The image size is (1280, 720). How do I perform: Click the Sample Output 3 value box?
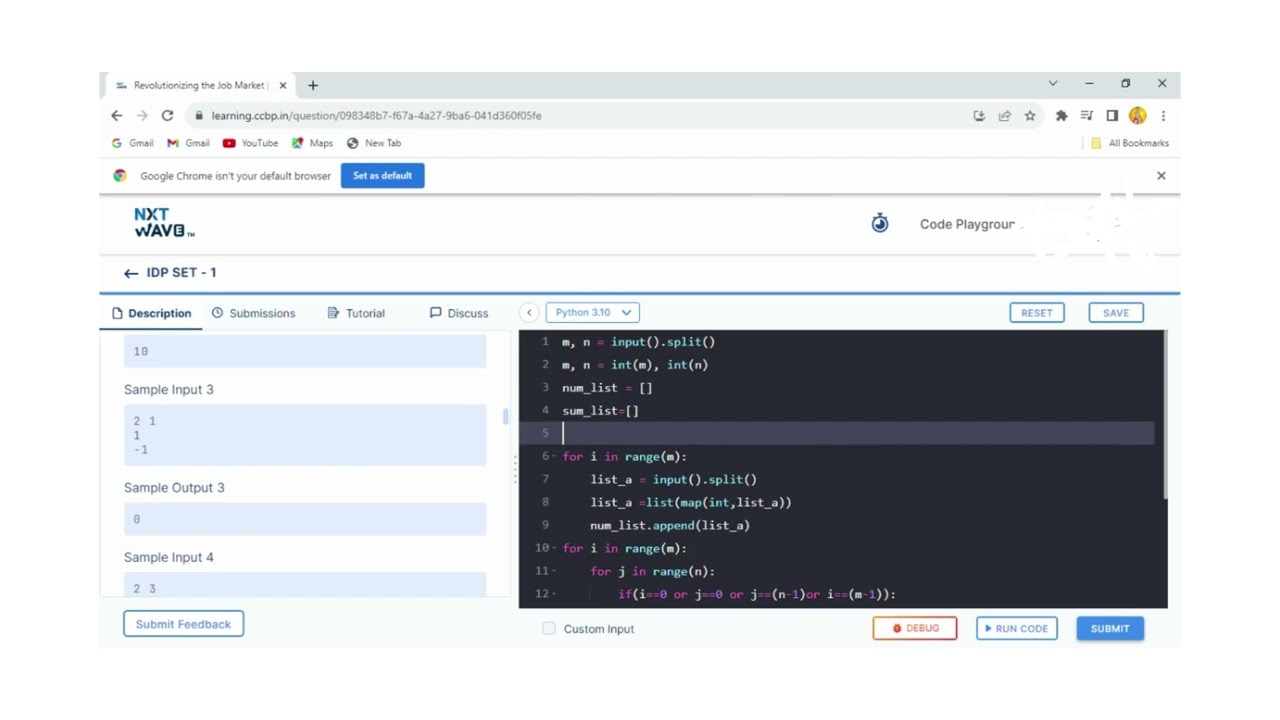tap(305, 519)
